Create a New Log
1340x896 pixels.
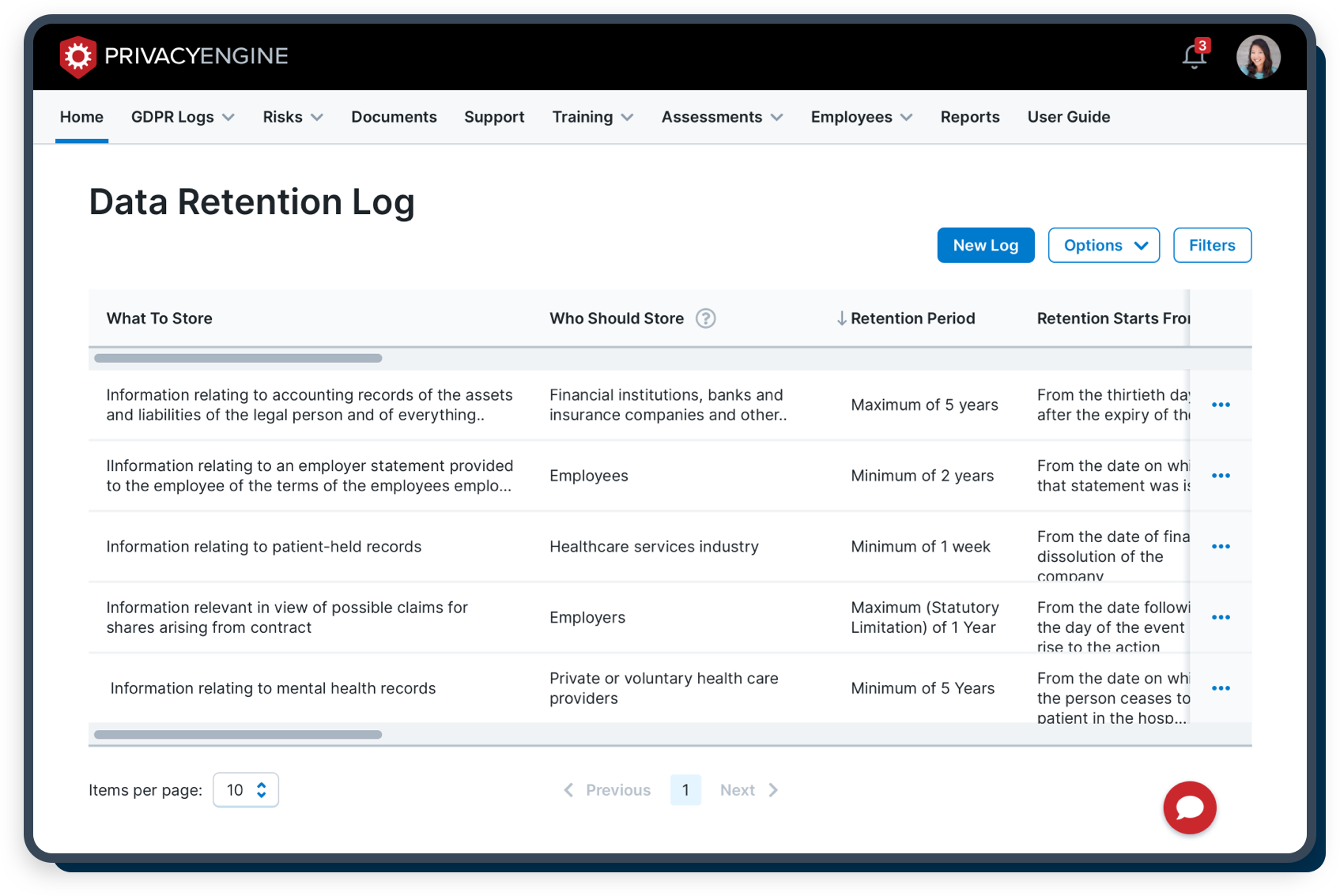(985, 245)
